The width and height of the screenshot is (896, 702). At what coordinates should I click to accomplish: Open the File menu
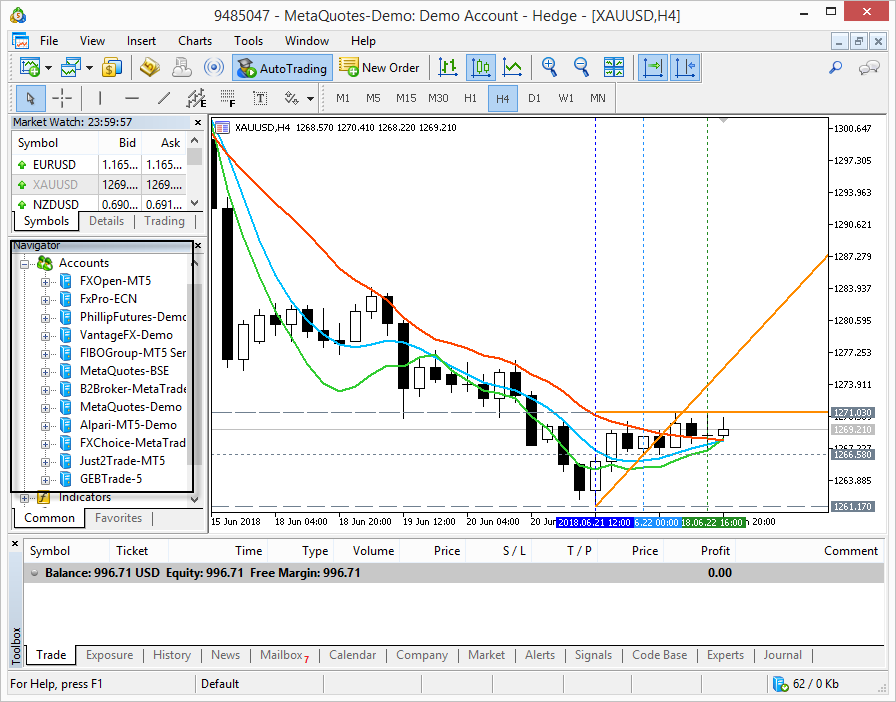coord(49,41)
